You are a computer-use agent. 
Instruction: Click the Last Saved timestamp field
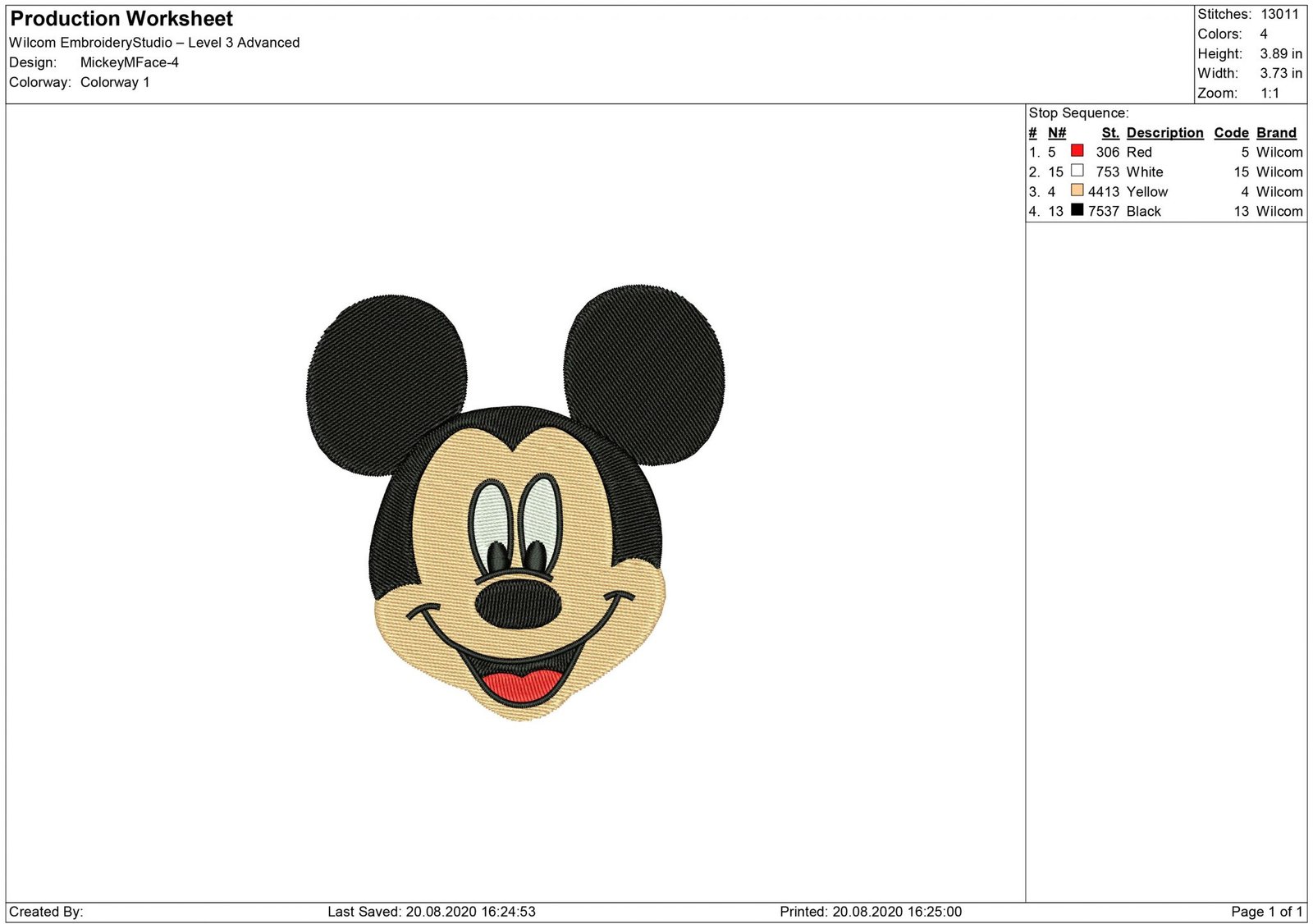[x=431, y=911]
